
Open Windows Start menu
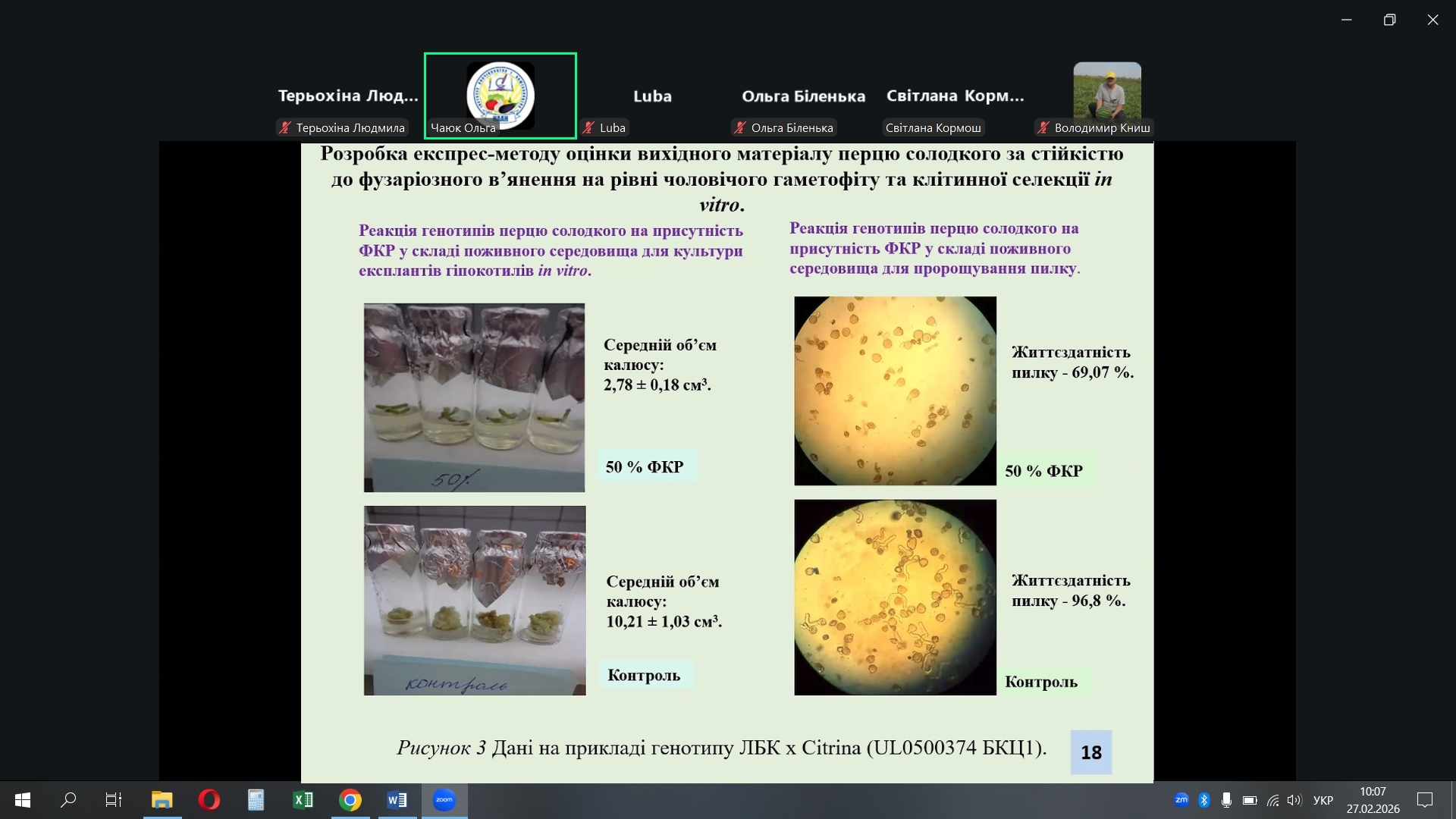pyautogui.click(x=23, y=800)
